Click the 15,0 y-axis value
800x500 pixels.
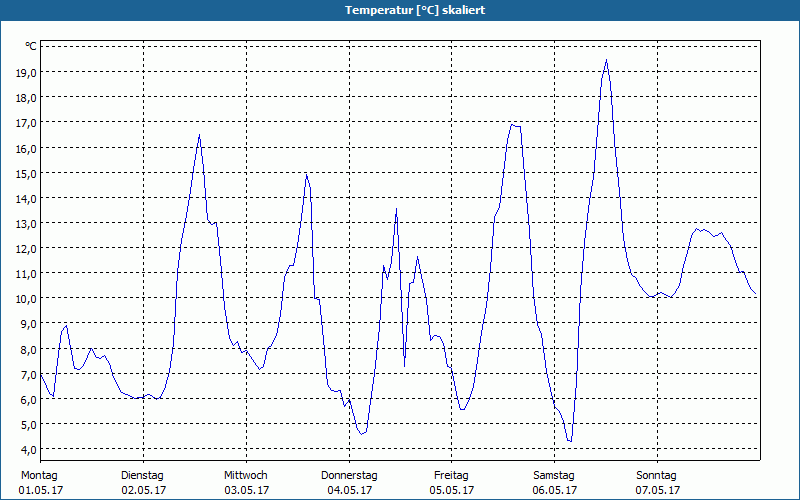tap(26, 173)
